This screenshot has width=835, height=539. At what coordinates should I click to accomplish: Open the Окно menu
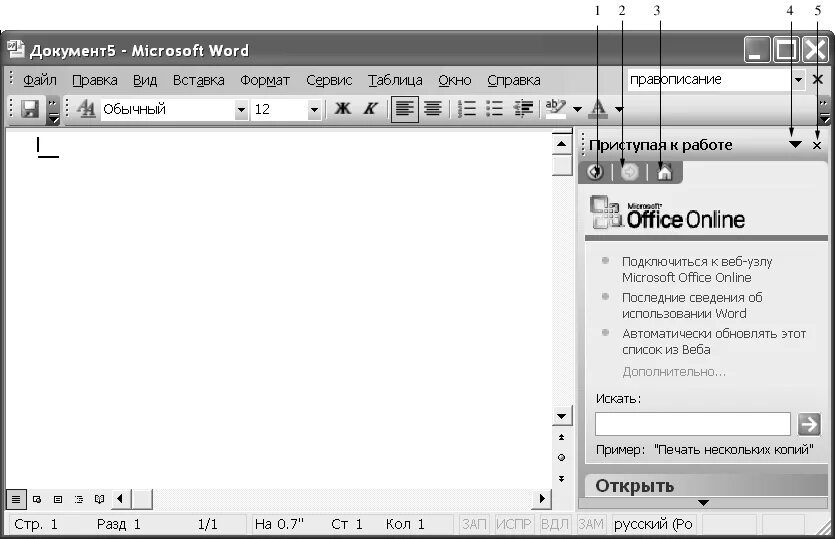click(x=455, y=80)
